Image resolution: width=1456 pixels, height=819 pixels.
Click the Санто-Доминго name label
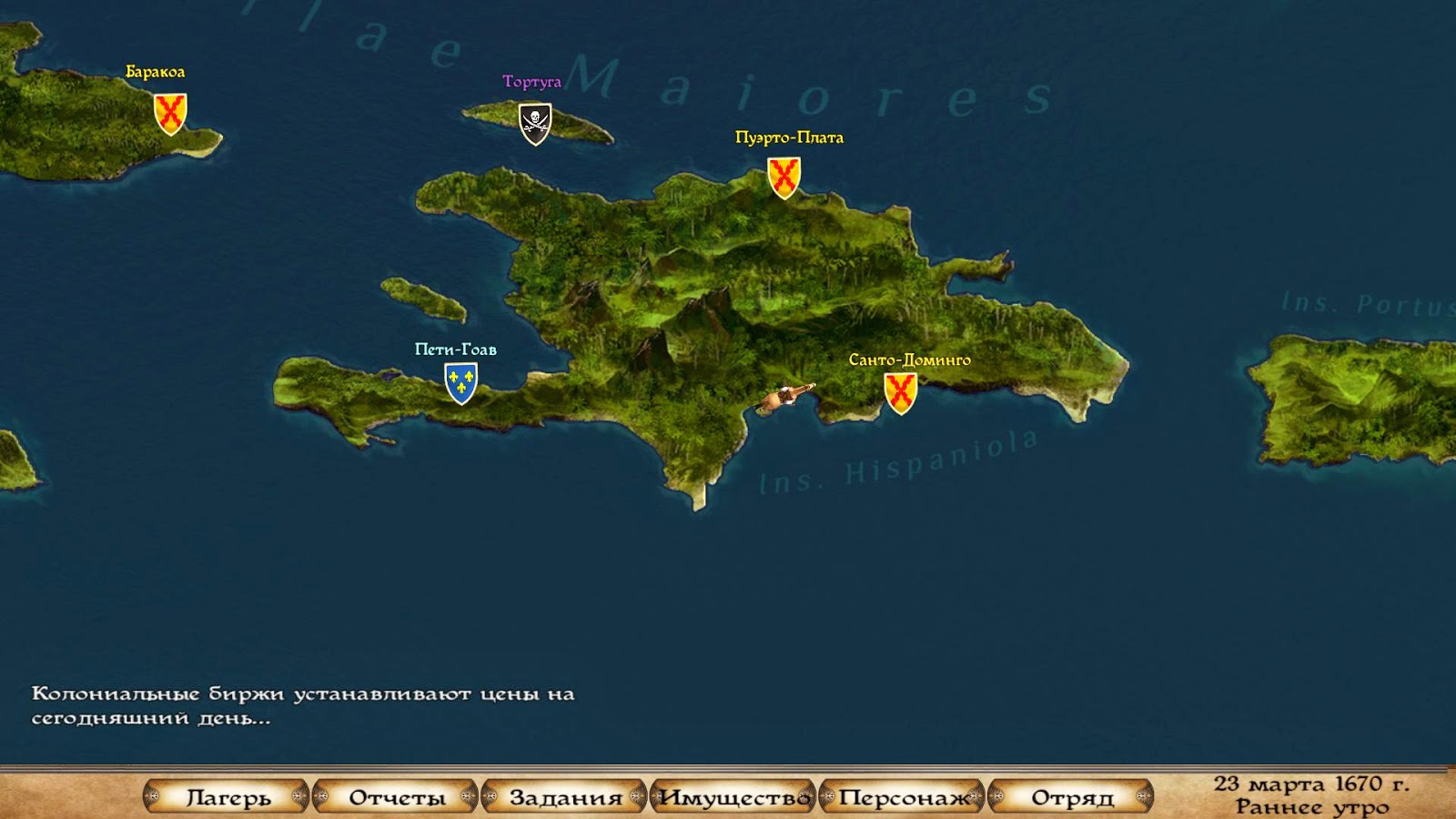pyautogui.click(x=910, y=359)
